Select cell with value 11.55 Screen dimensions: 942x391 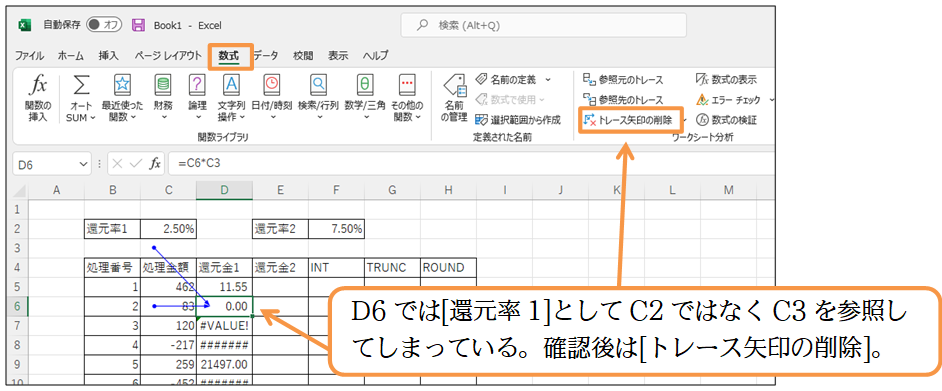(x=225, y=286)
